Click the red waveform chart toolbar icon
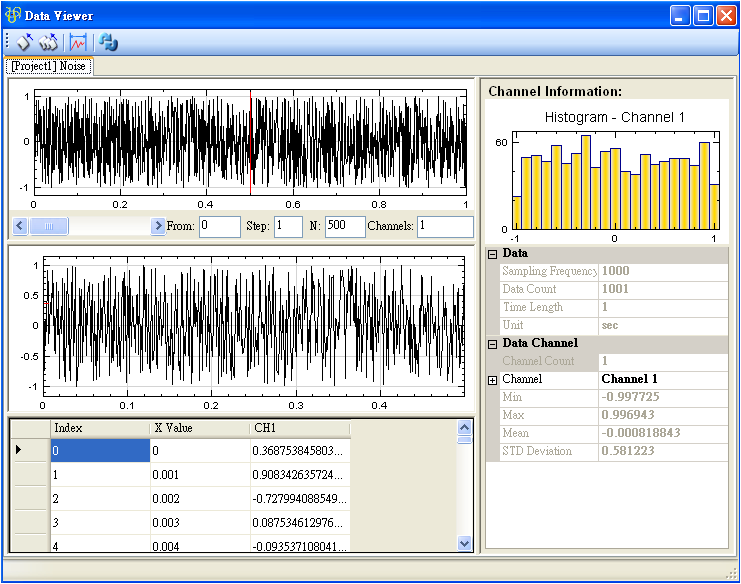Viewport: 741px width, 584px height. pos(78,42)
